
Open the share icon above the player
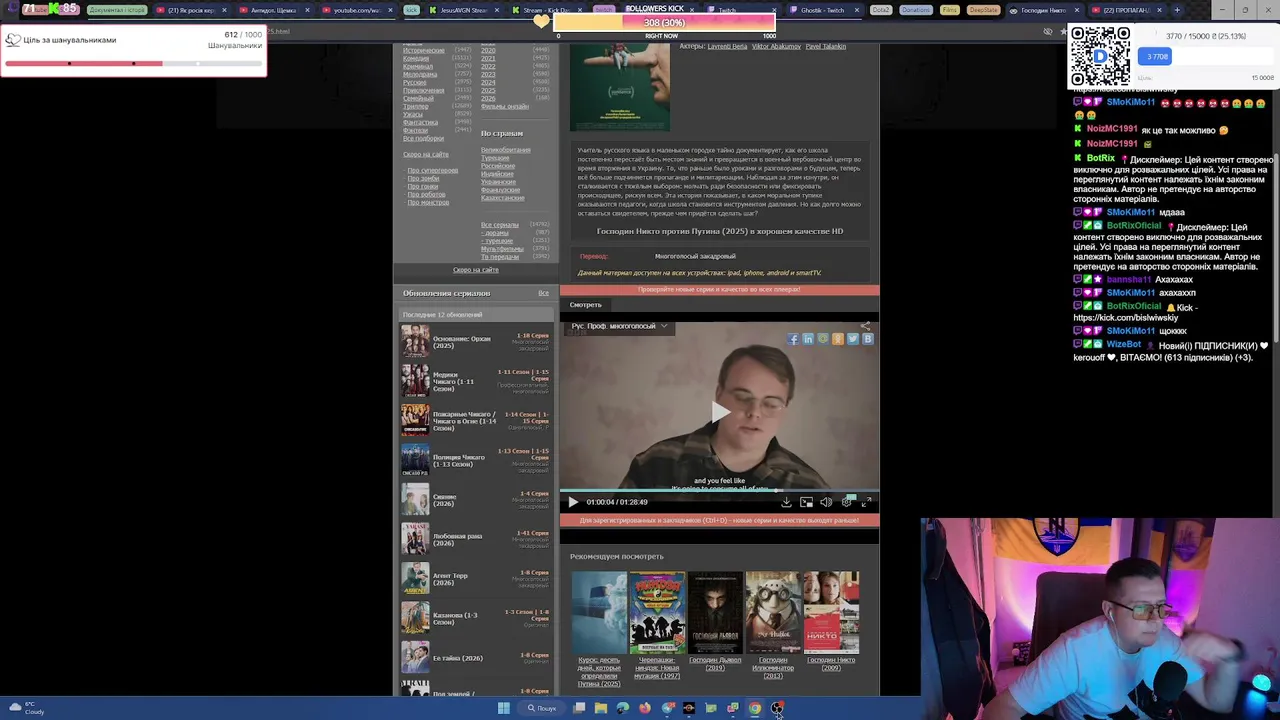pos(866,326)
